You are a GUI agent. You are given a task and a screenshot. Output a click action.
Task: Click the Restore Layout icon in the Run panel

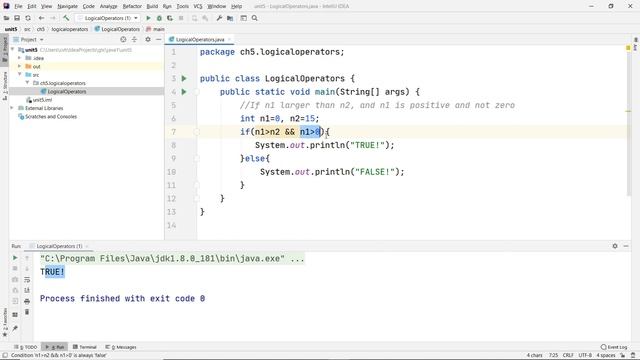(x=15, y=315)
